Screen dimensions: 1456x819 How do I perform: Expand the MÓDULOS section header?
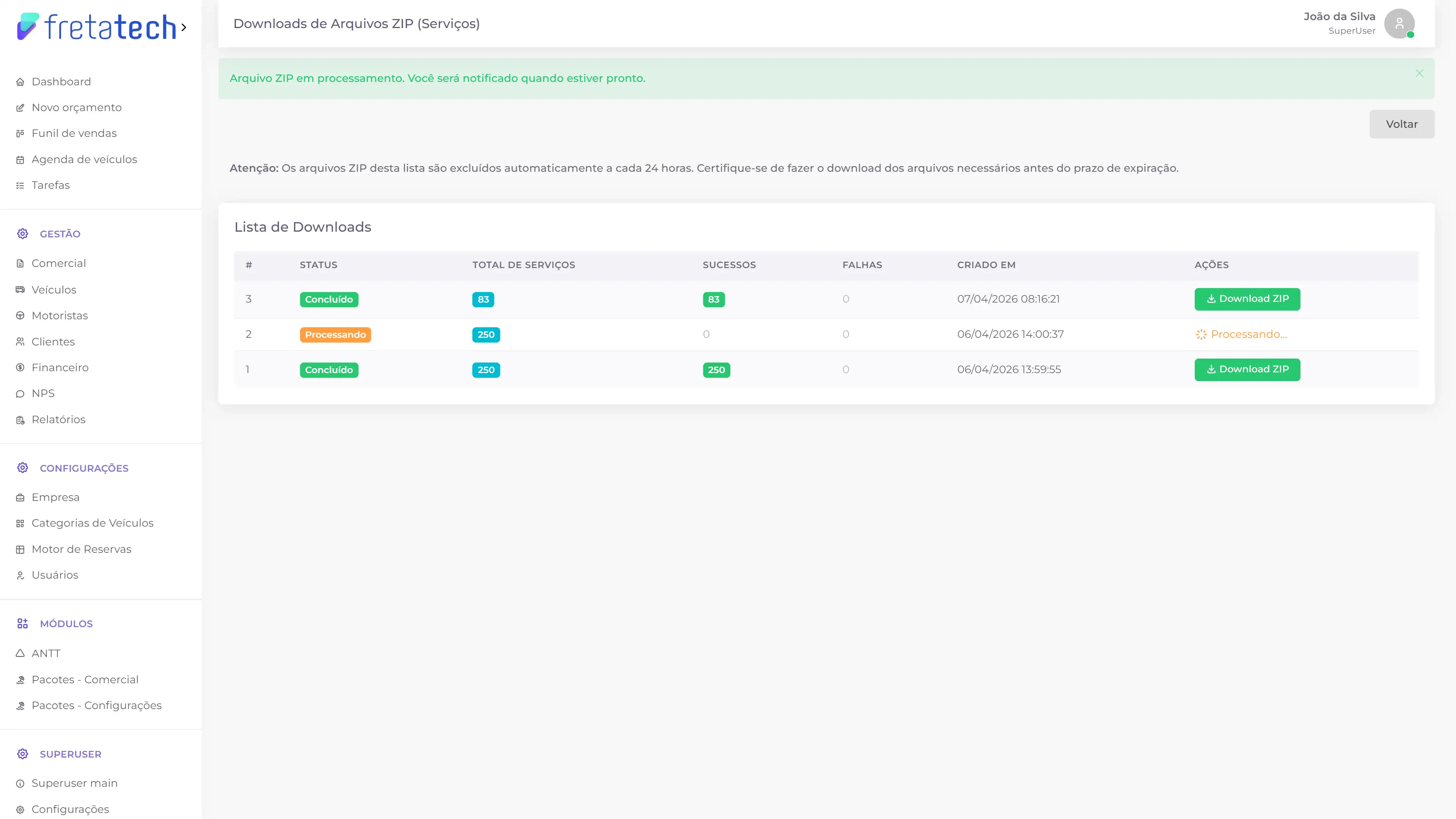pyautogui.click(x=66, y=624)
